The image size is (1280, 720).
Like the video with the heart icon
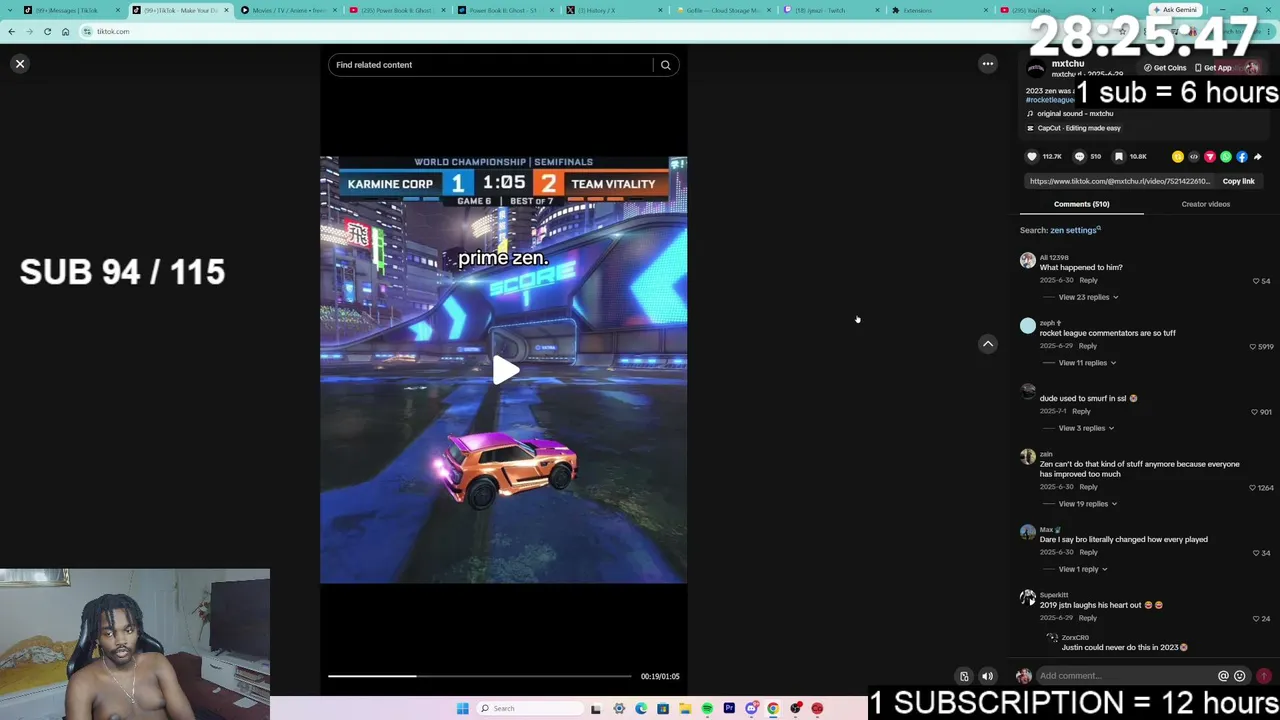coord(1032,157)
